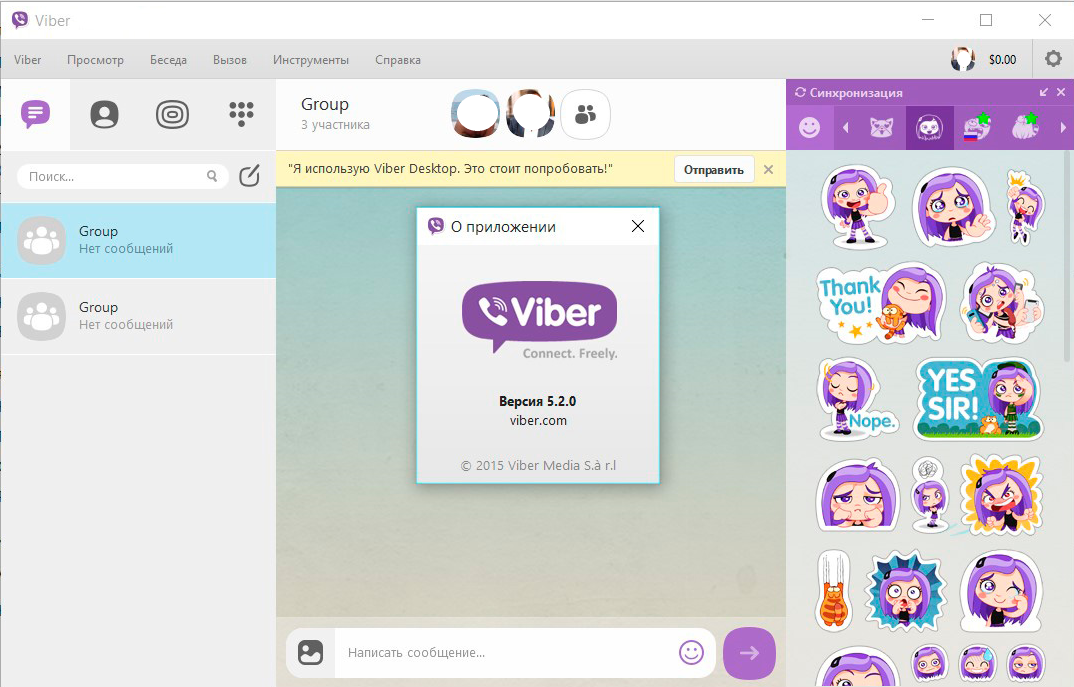Open the contacts tab icon
Screen dimensions: 1074x687
[x=104, y=114]
